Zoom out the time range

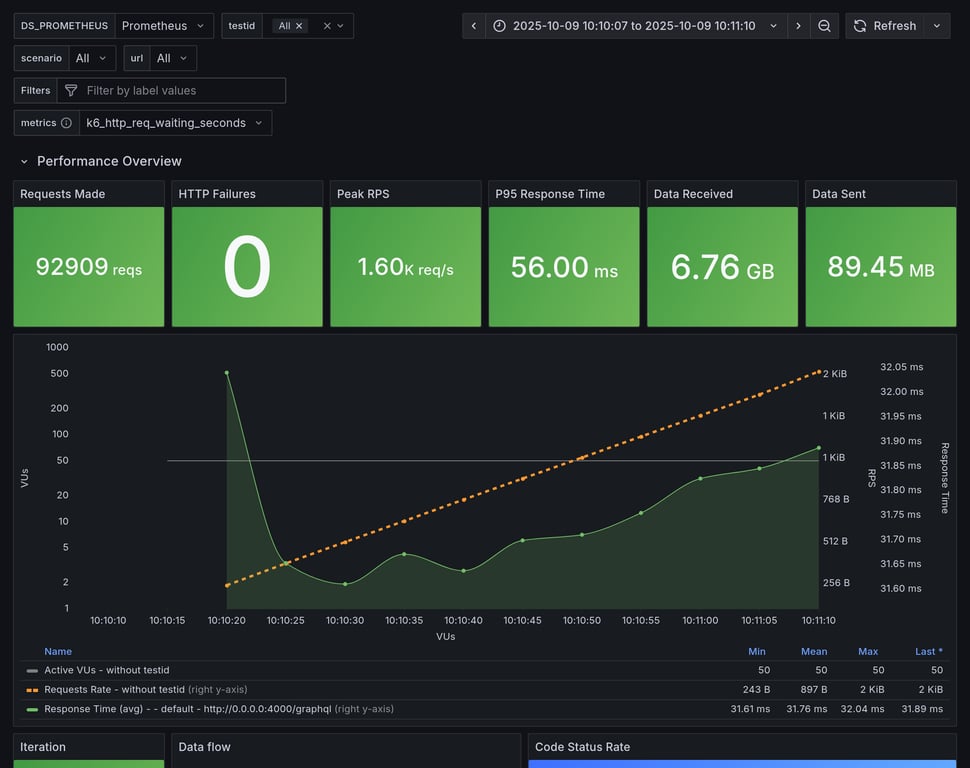point(824,26)
